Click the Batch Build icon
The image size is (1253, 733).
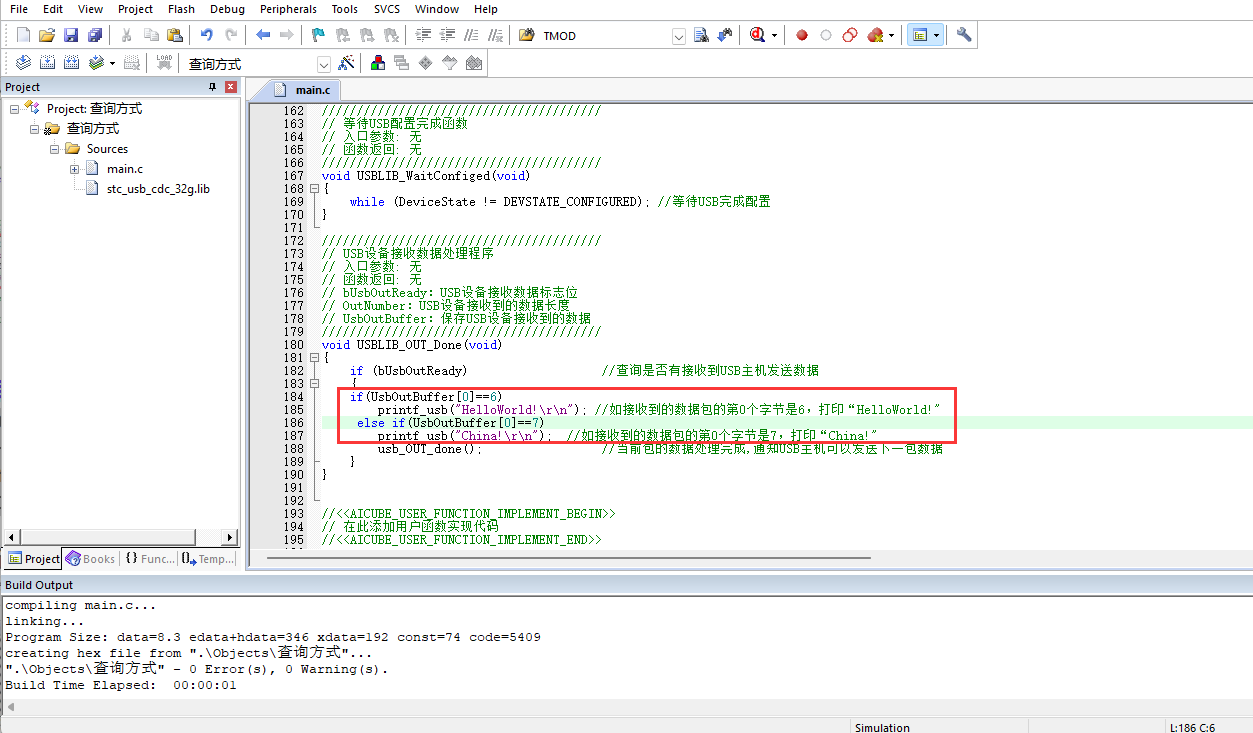(x=96, y=63)
